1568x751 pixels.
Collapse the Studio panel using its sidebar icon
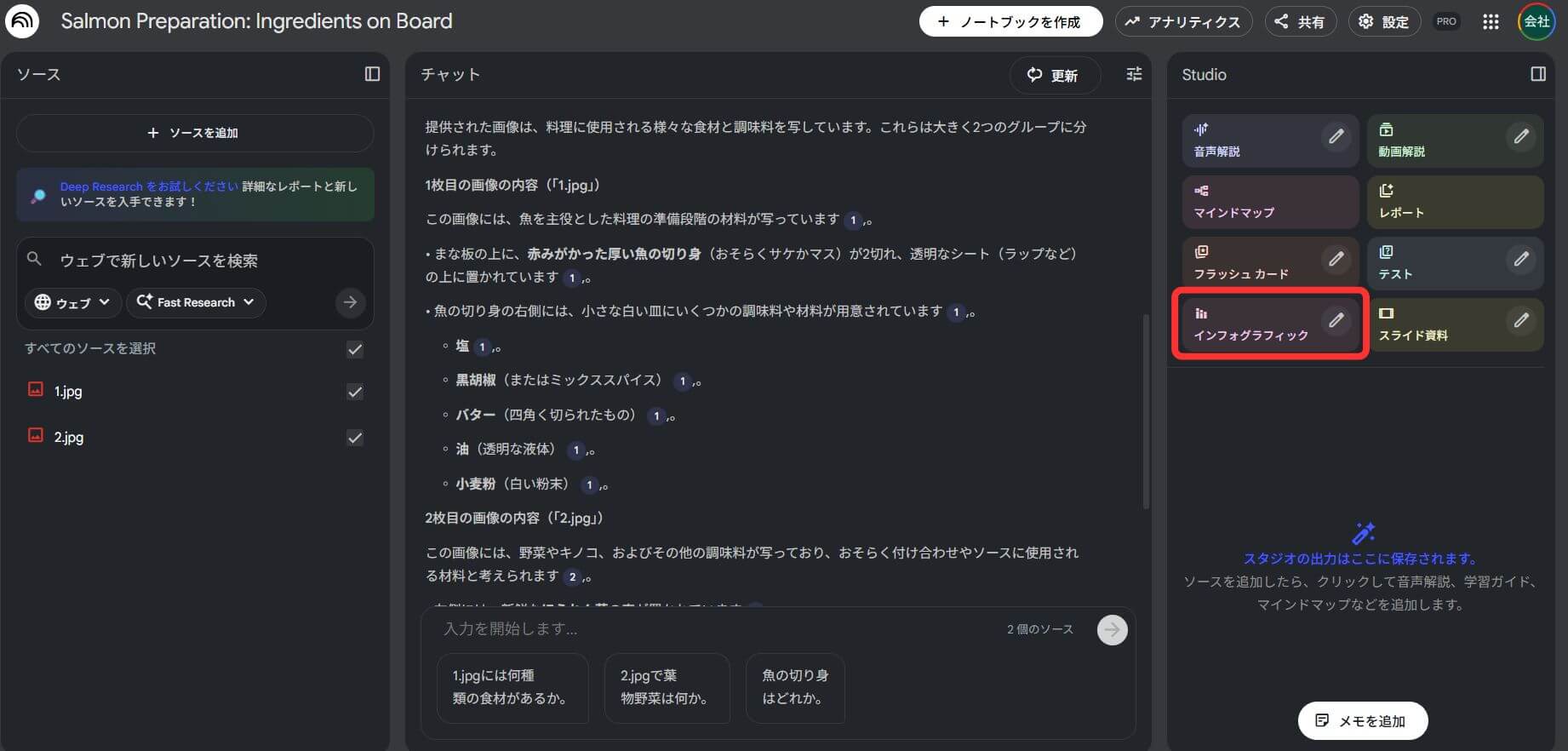tap(1537, 74)
